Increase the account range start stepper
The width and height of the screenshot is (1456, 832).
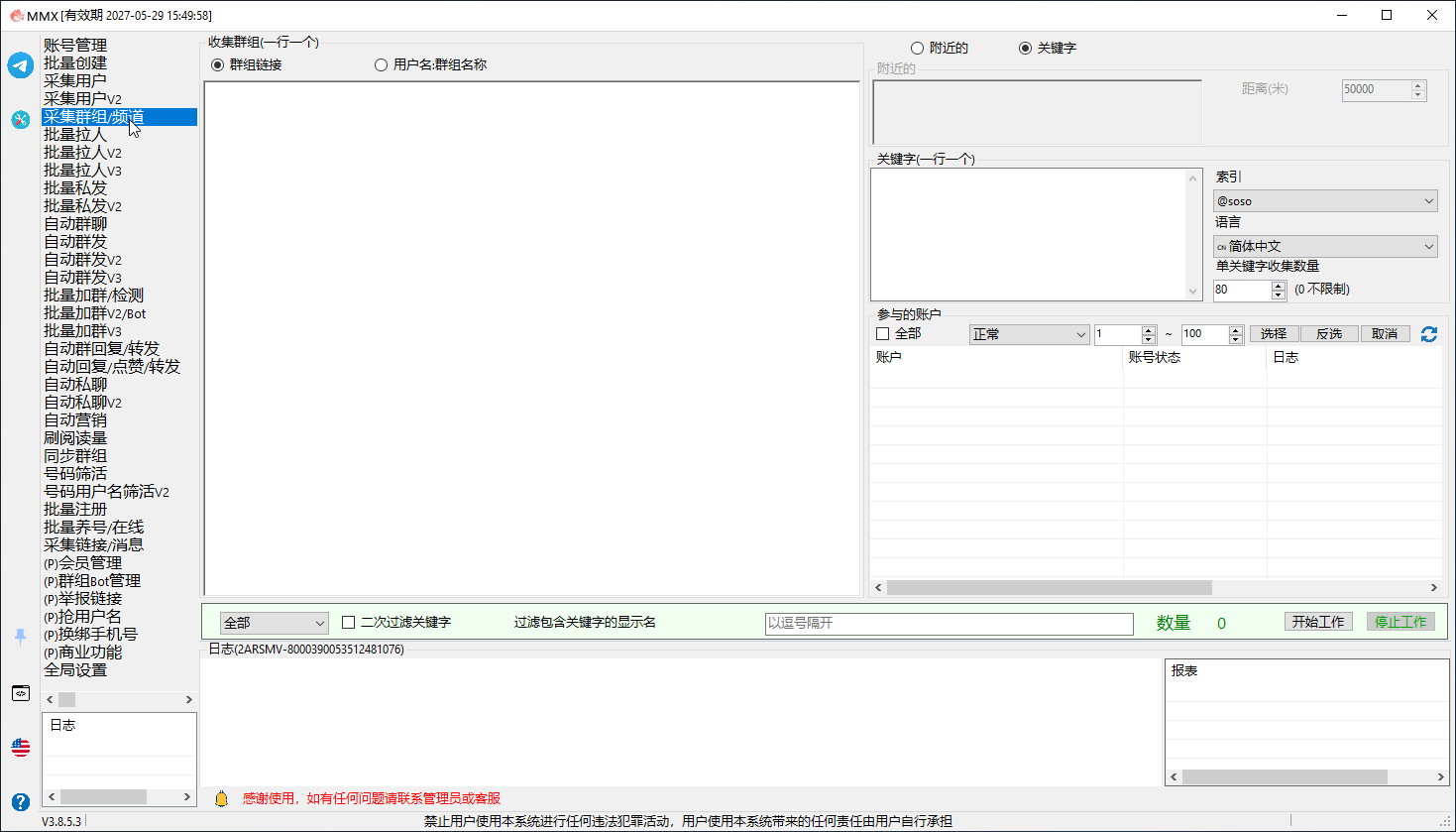click(1149, 330)
